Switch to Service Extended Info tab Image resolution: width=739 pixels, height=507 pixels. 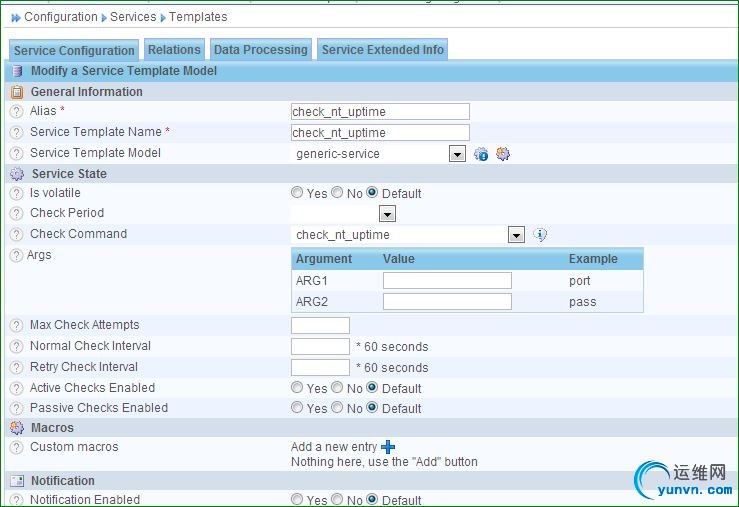pos(383,49)
